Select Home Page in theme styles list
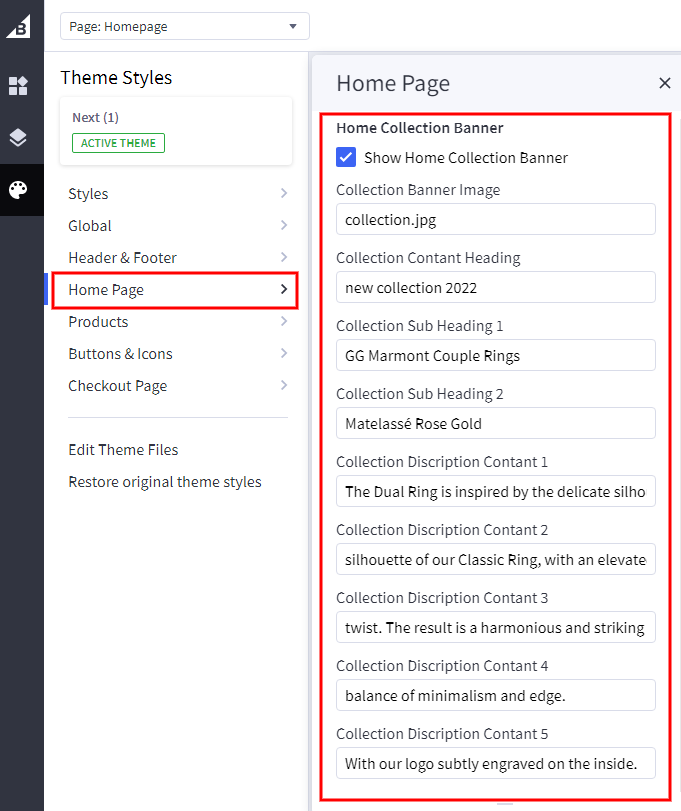The image size is (681, 811). pyautogui.click(x=106, y=290)
